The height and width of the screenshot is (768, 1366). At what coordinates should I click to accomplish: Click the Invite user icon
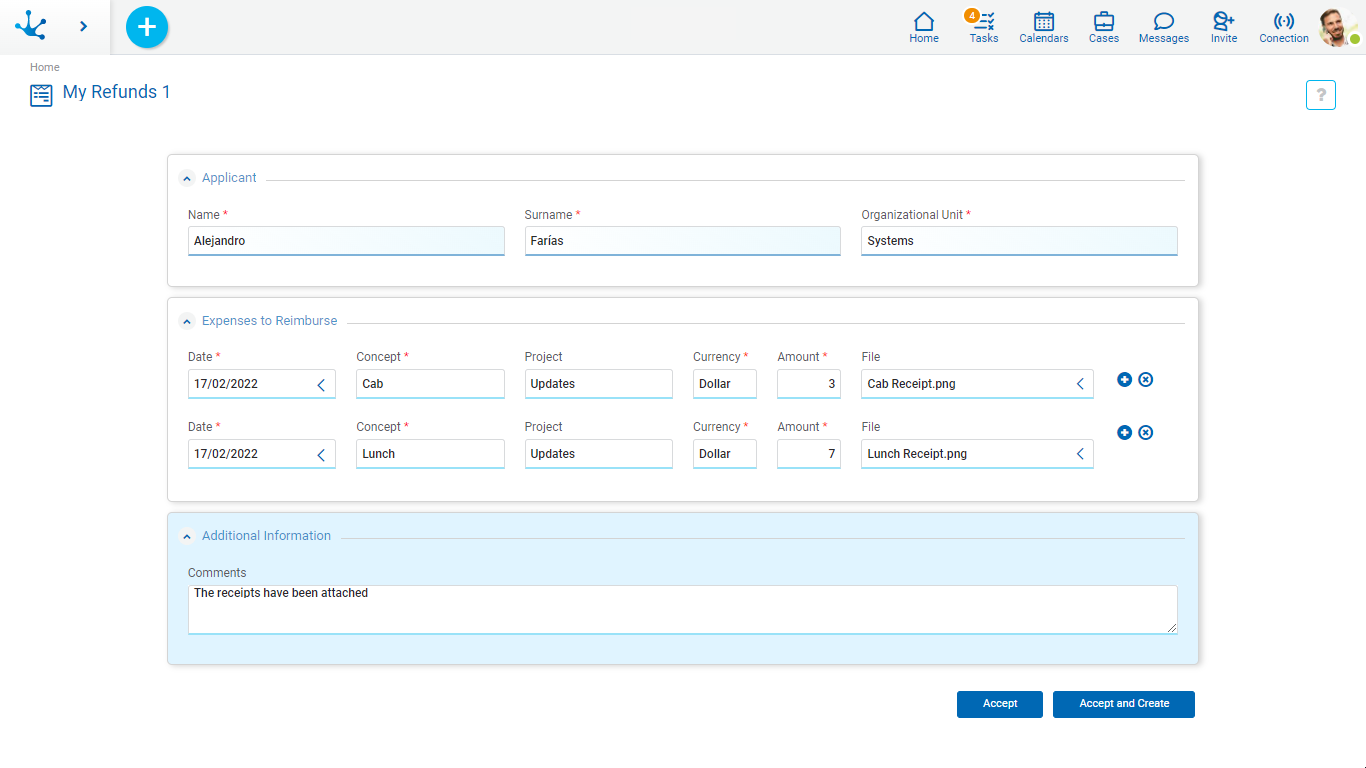click(x=1223, y=27)
